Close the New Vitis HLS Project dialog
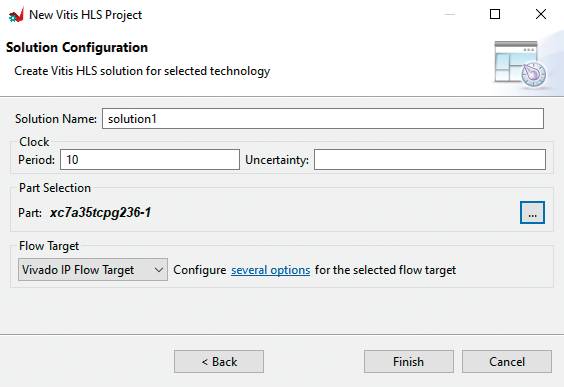564x387 pixels. [541, 14]
